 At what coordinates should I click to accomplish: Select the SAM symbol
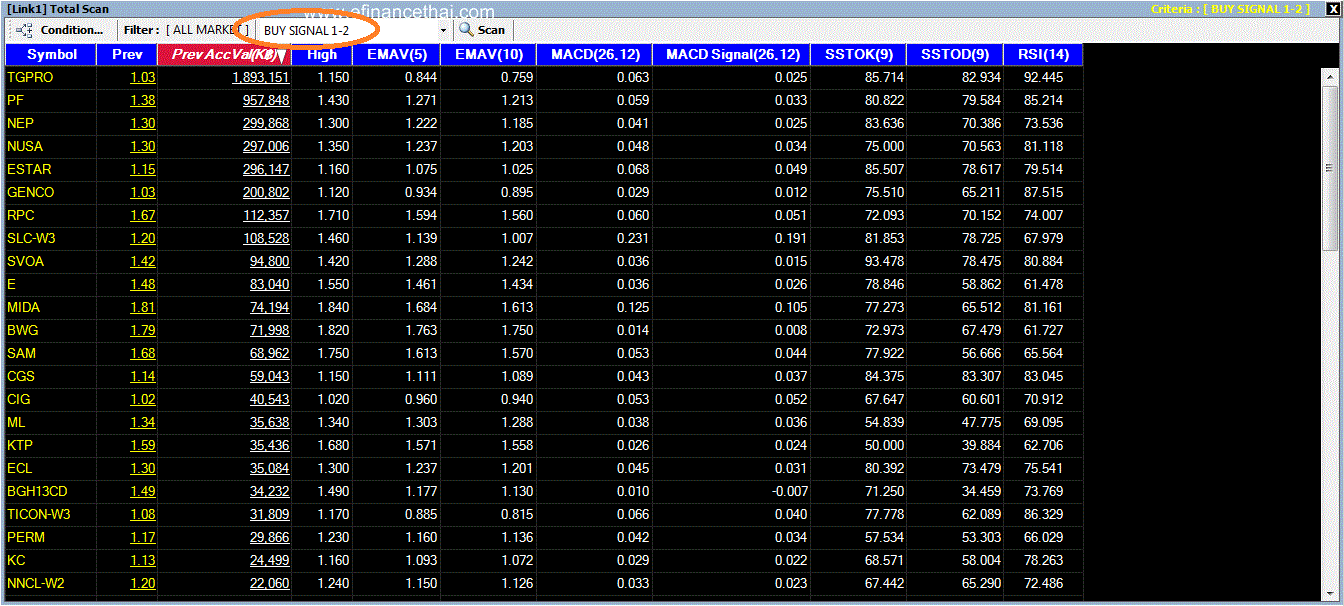tap(21, 353)
